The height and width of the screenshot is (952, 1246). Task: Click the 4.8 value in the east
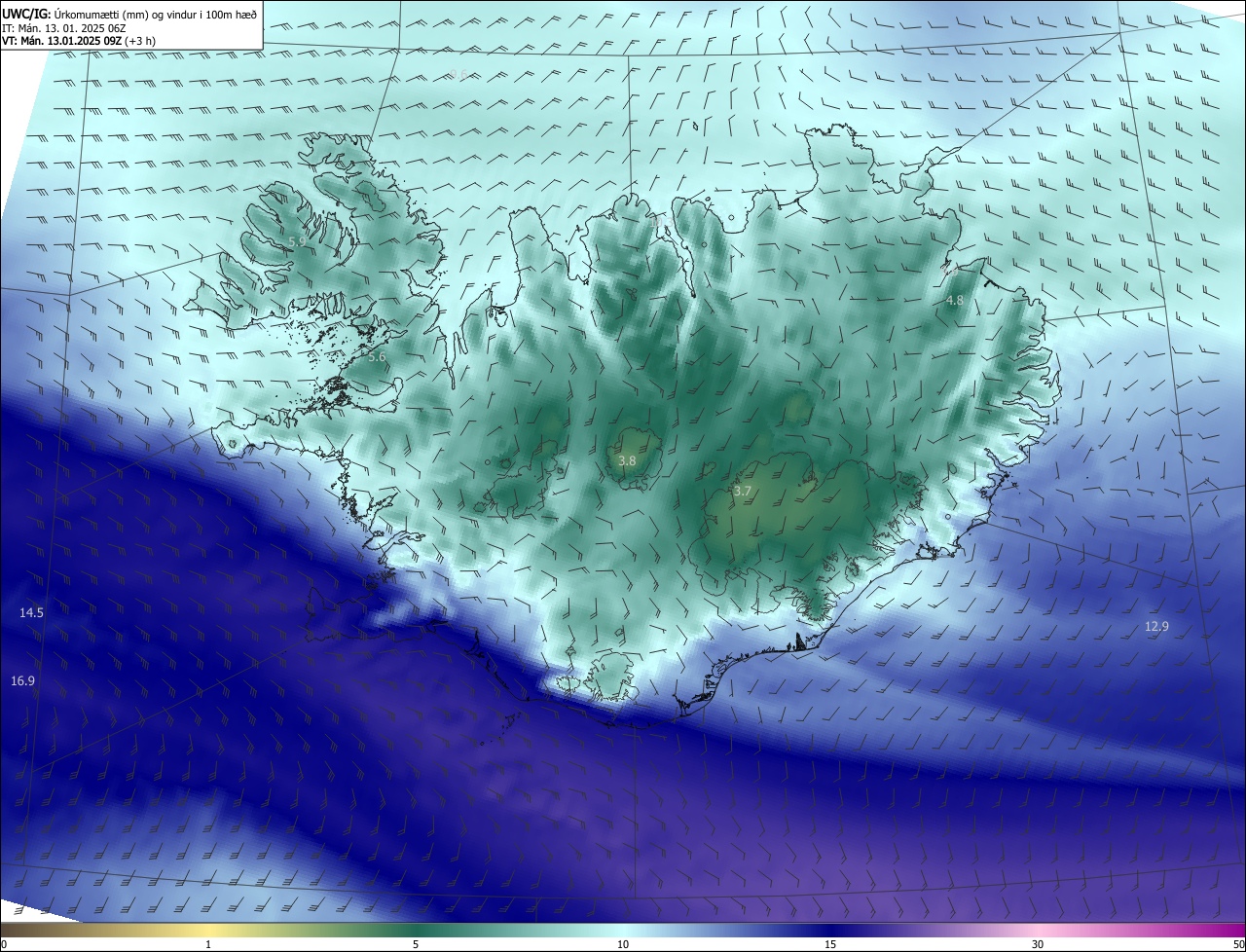click(955, 301)
